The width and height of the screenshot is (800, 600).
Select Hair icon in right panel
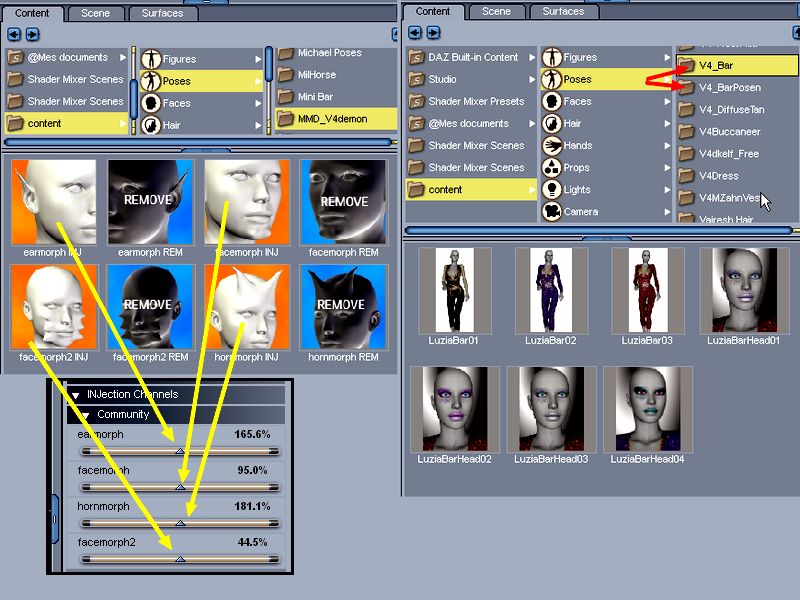552,123
